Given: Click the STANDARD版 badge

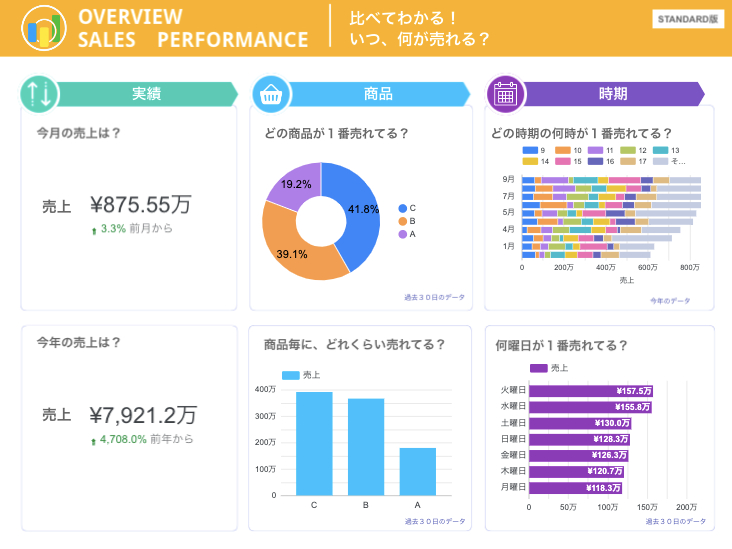Looking at the screenshot, I should pos(688,19).
